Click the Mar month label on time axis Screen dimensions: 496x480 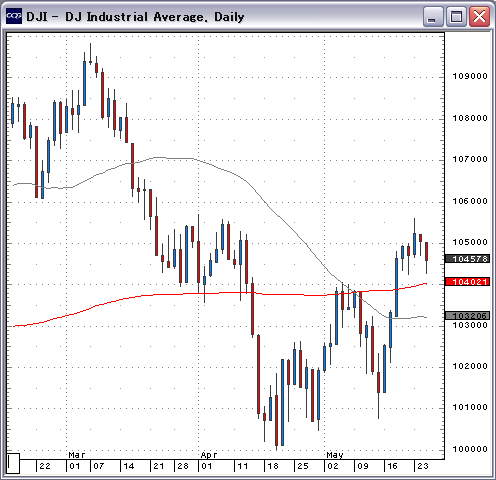pyautogui.click(x=77, y=455)
